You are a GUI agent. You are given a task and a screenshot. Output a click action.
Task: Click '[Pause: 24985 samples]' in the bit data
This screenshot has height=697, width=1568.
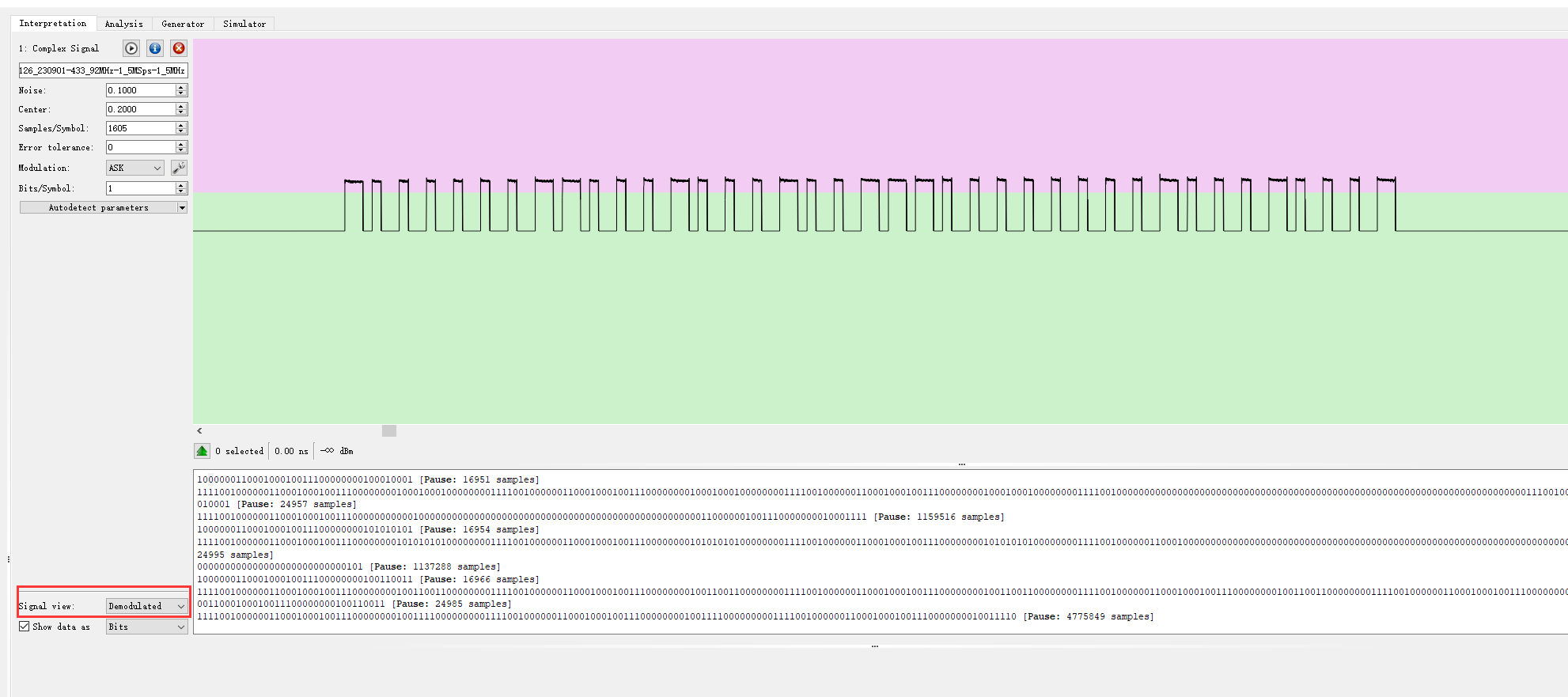pyautogui.click(x=452, y=604)
